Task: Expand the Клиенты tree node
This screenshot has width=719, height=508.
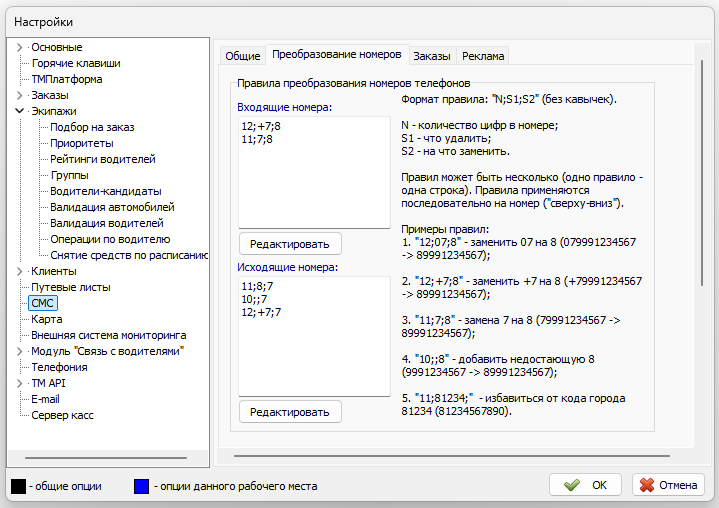Action: [x=19, y=271]
